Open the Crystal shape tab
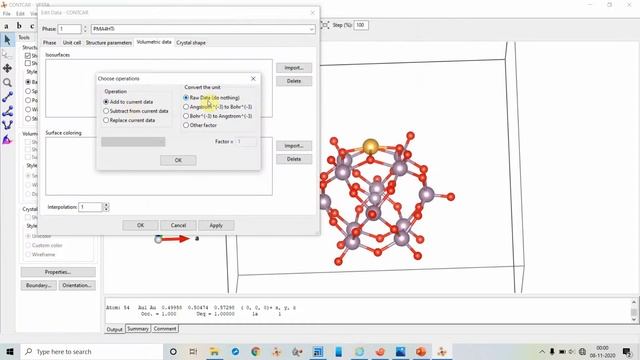Viewport: 640px width, 360px height. [x=191, y=42]
